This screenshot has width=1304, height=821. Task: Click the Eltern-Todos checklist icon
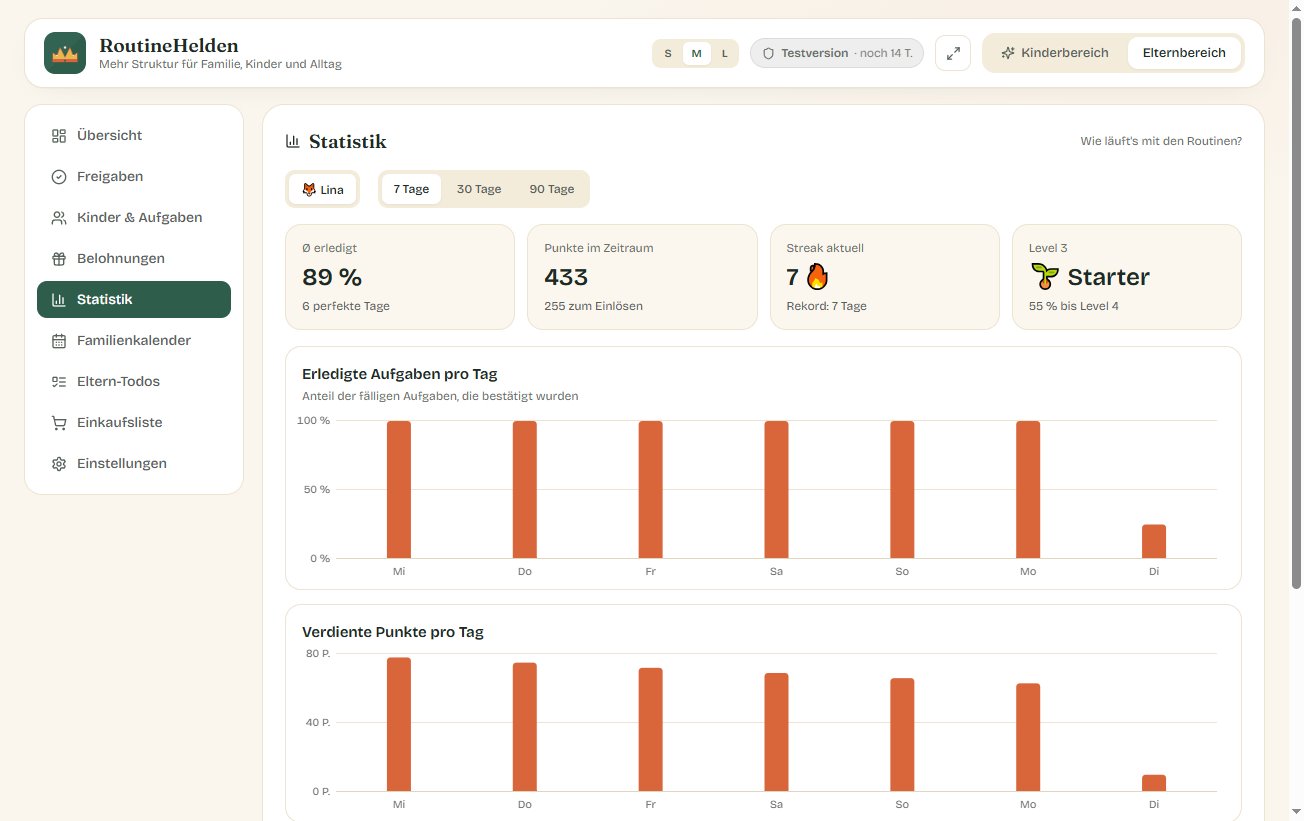pos(59,381)
